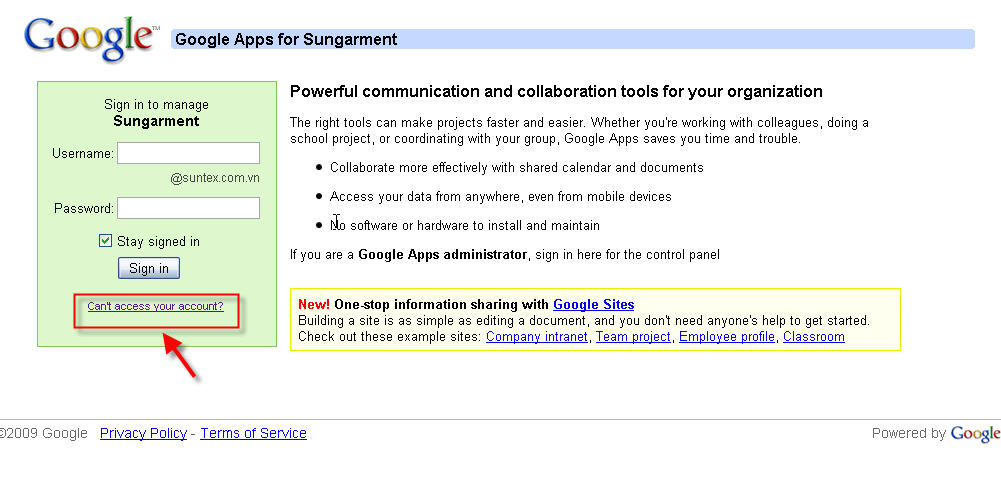Click the Powerful communication and collaboration heading
The image size is (1001, 478).
556,92
